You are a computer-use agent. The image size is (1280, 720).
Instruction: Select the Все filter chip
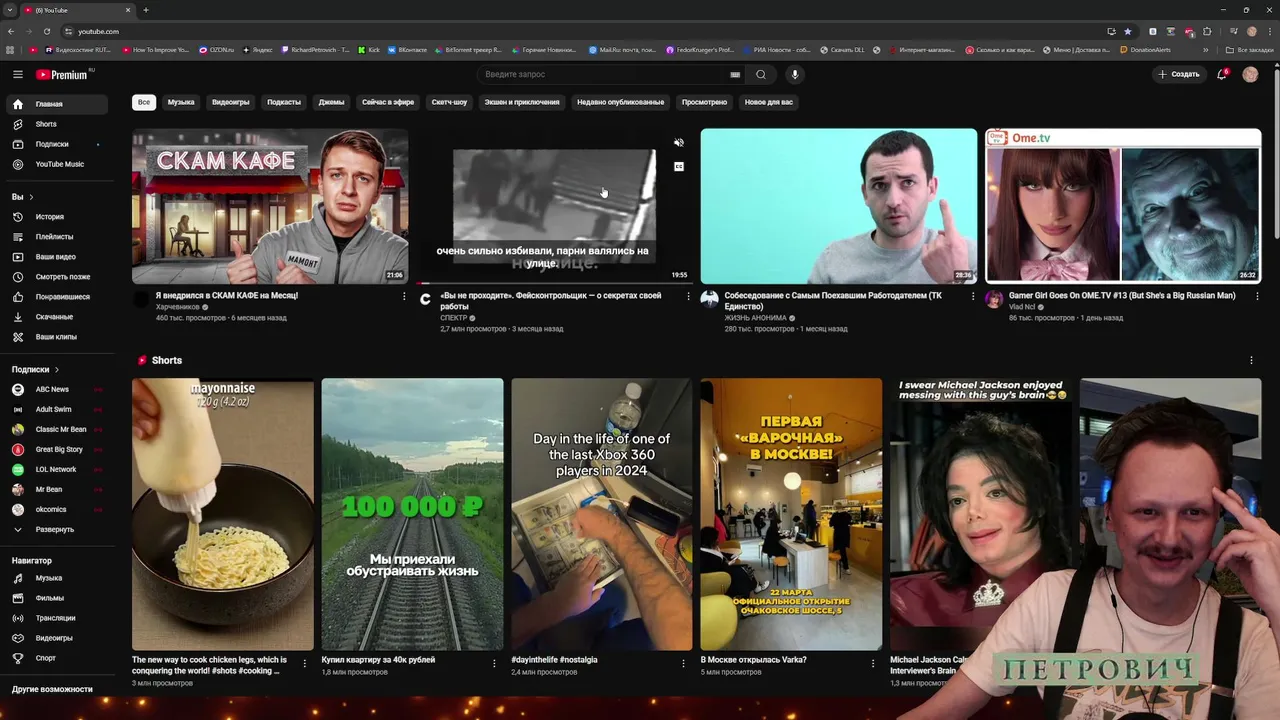click(144, 102)
